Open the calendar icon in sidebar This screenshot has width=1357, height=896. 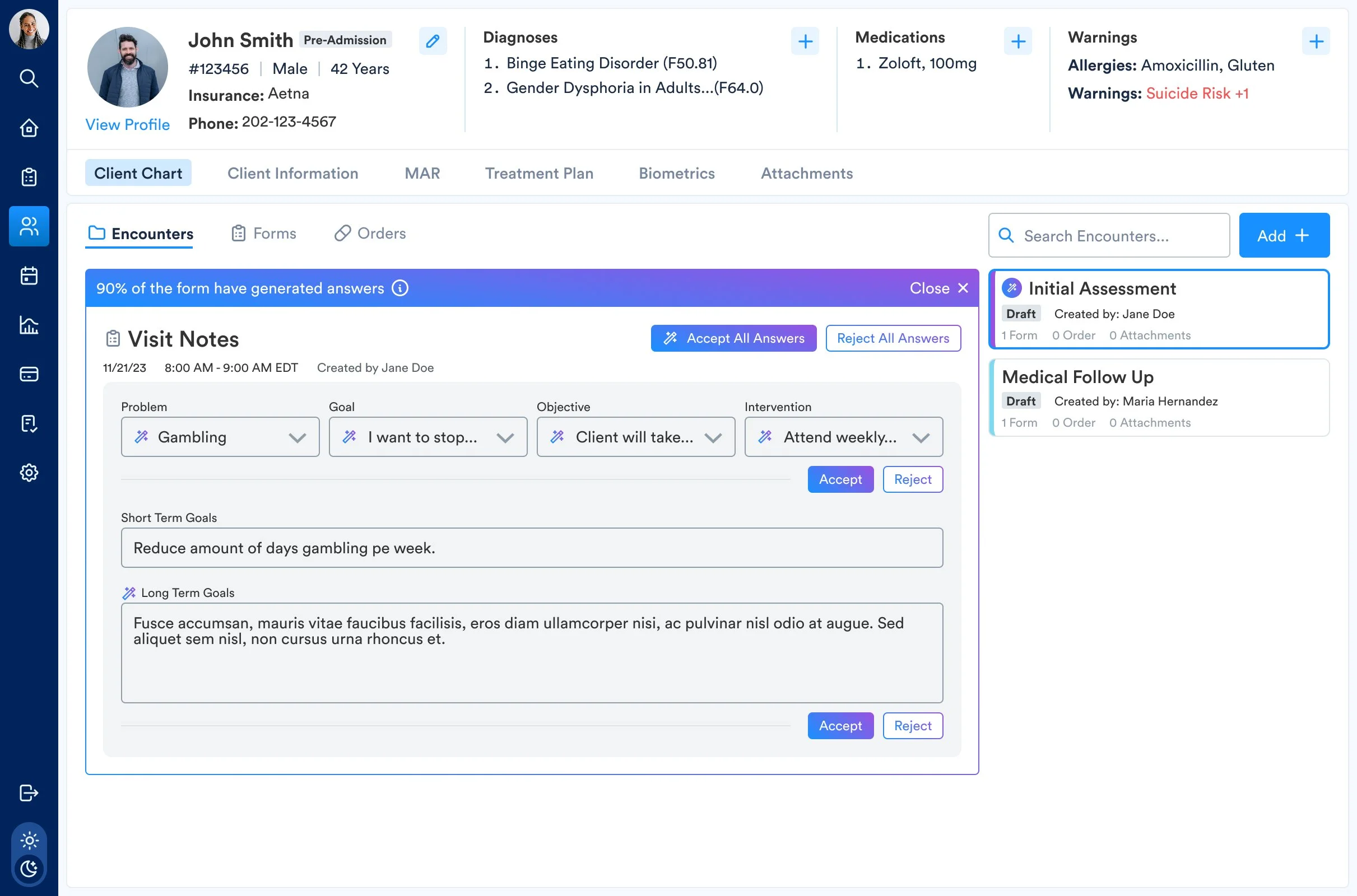[x=29, y=276]
